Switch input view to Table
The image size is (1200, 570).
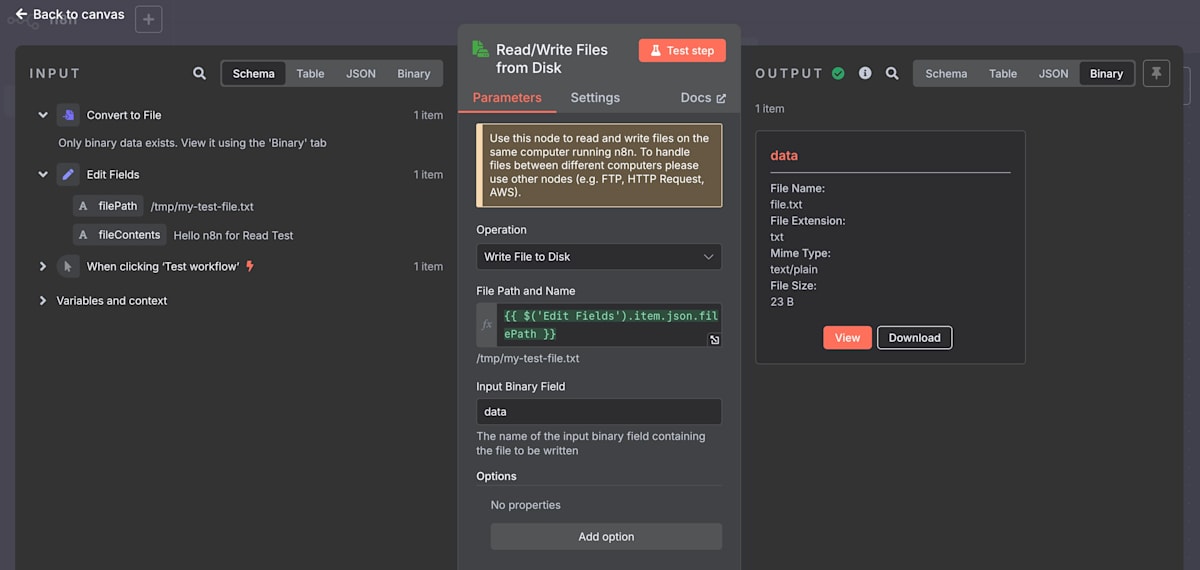pos(310,73)
